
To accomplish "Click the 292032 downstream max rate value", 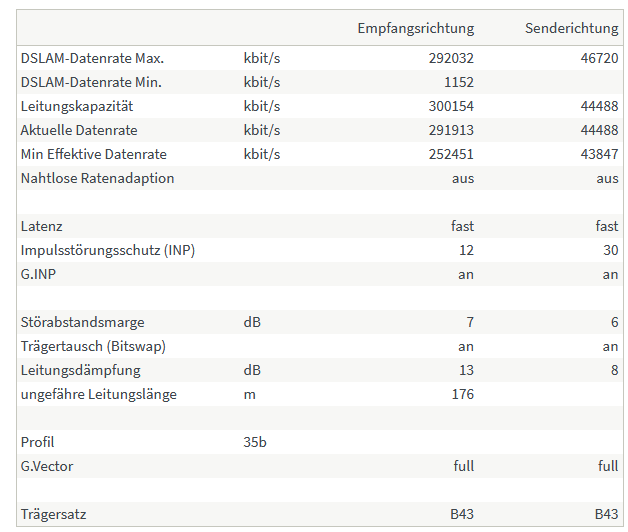I will tap(451, 58).
